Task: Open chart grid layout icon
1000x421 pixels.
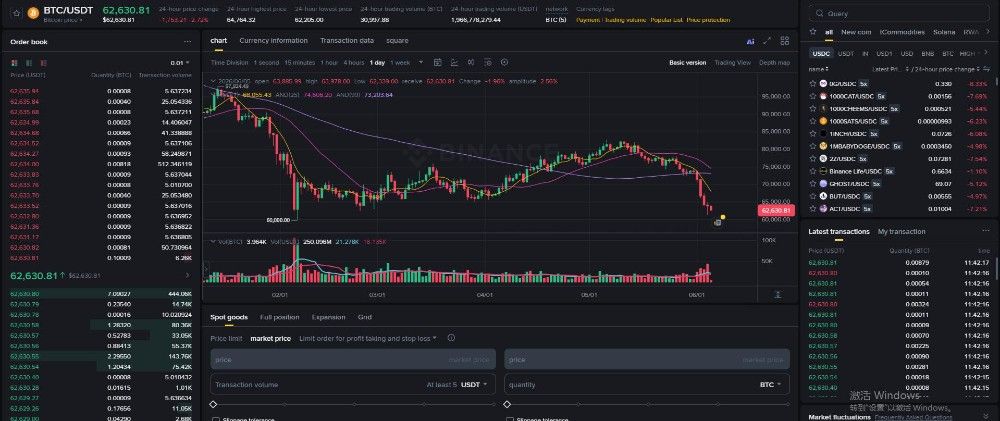Action: [784, 41]
